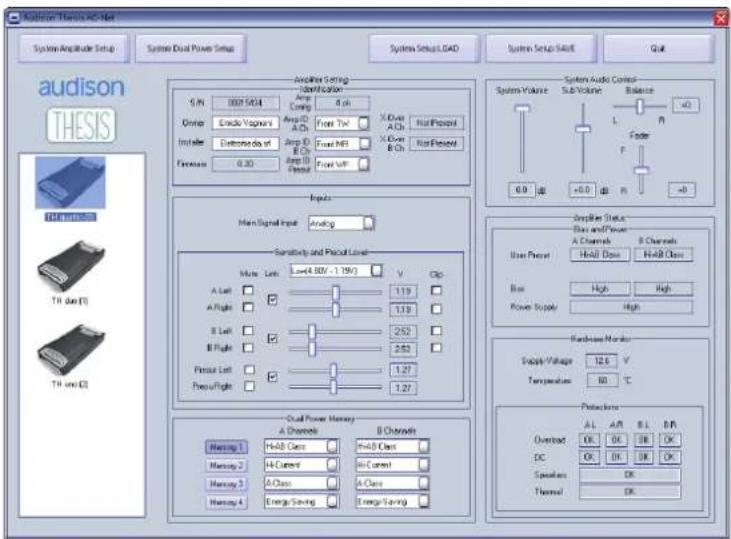Image resolution: width=731 pixels, height=539 pixels.
Task: Click the Supply Voltage value field
Action: 601,361
